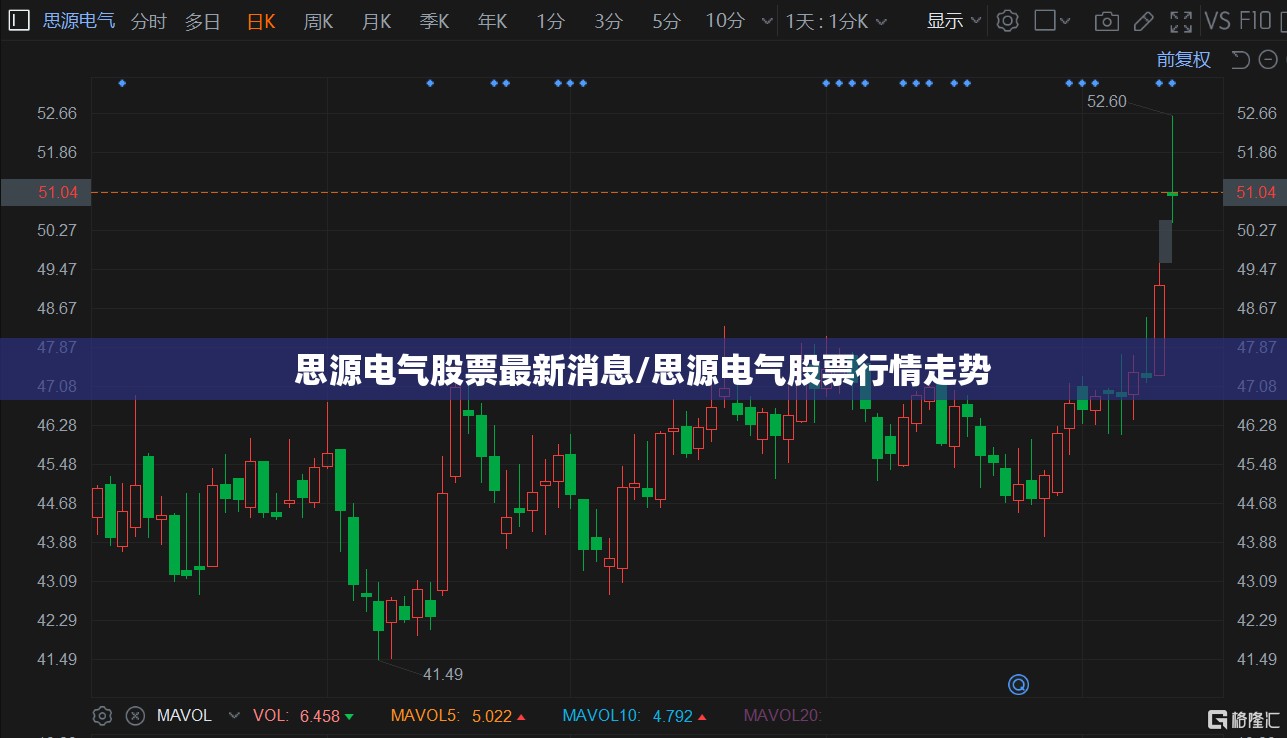The image size is (1287, 738).
Task: Click the VOL value 6.458
Action: pos(320,716)
